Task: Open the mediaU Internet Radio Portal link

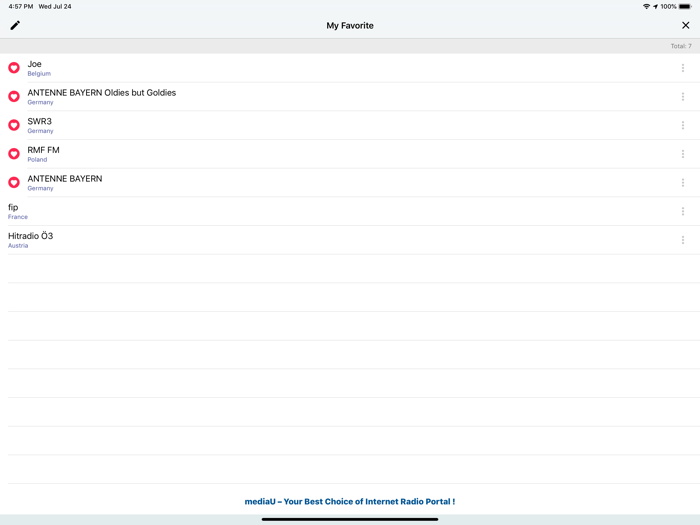Action: point(350,501)
